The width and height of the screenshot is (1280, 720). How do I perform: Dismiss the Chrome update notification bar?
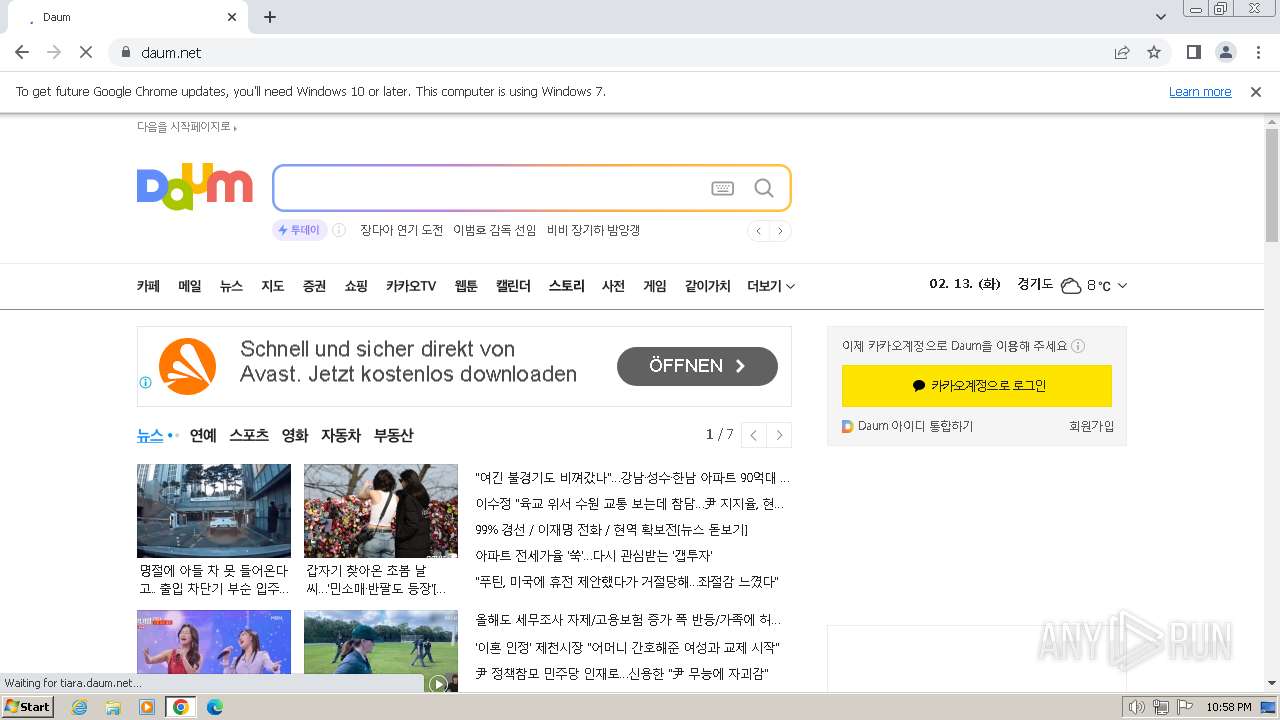(1256, 92)
